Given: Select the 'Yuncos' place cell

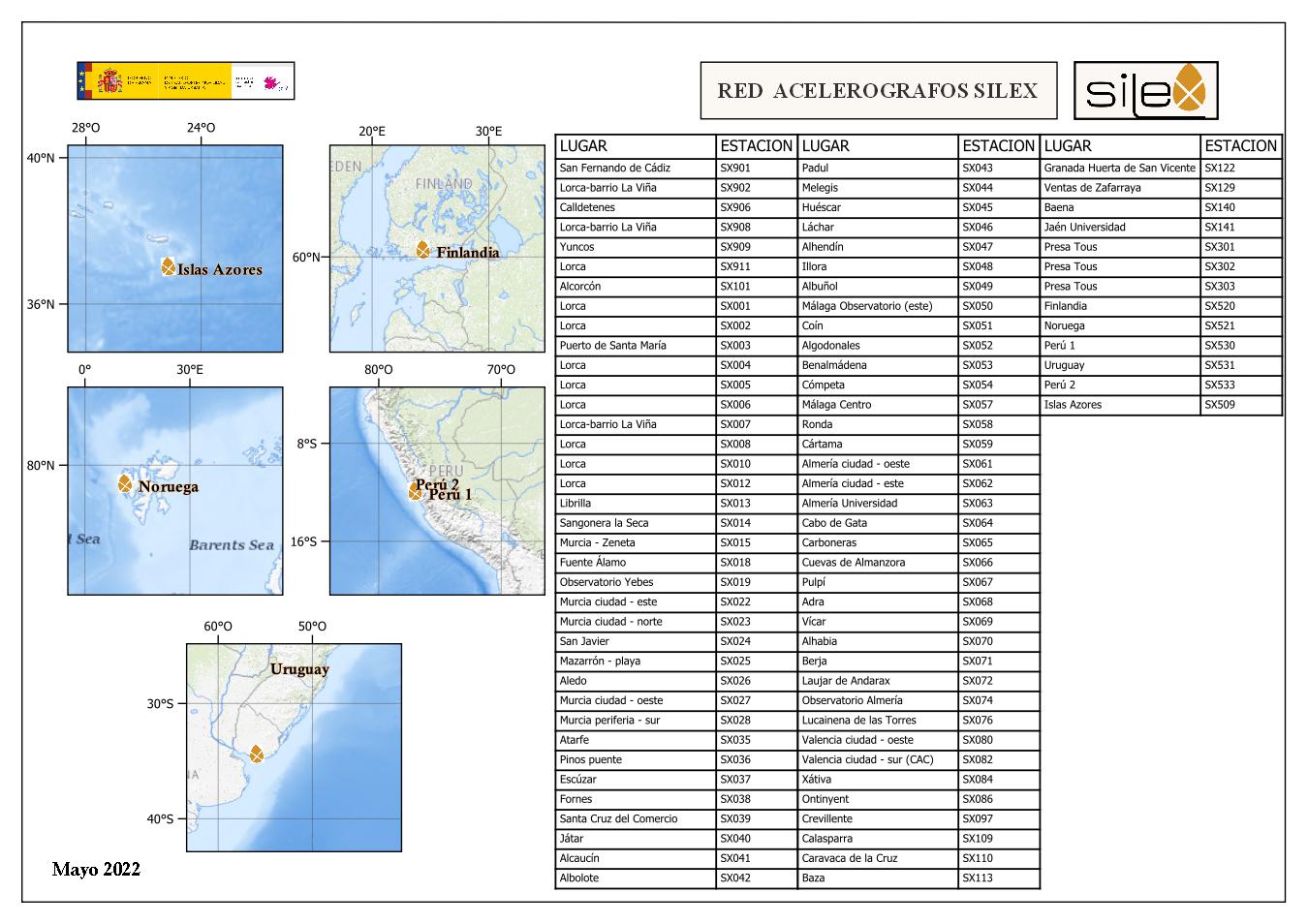Looking at the screenshot, I should point(636,247).
